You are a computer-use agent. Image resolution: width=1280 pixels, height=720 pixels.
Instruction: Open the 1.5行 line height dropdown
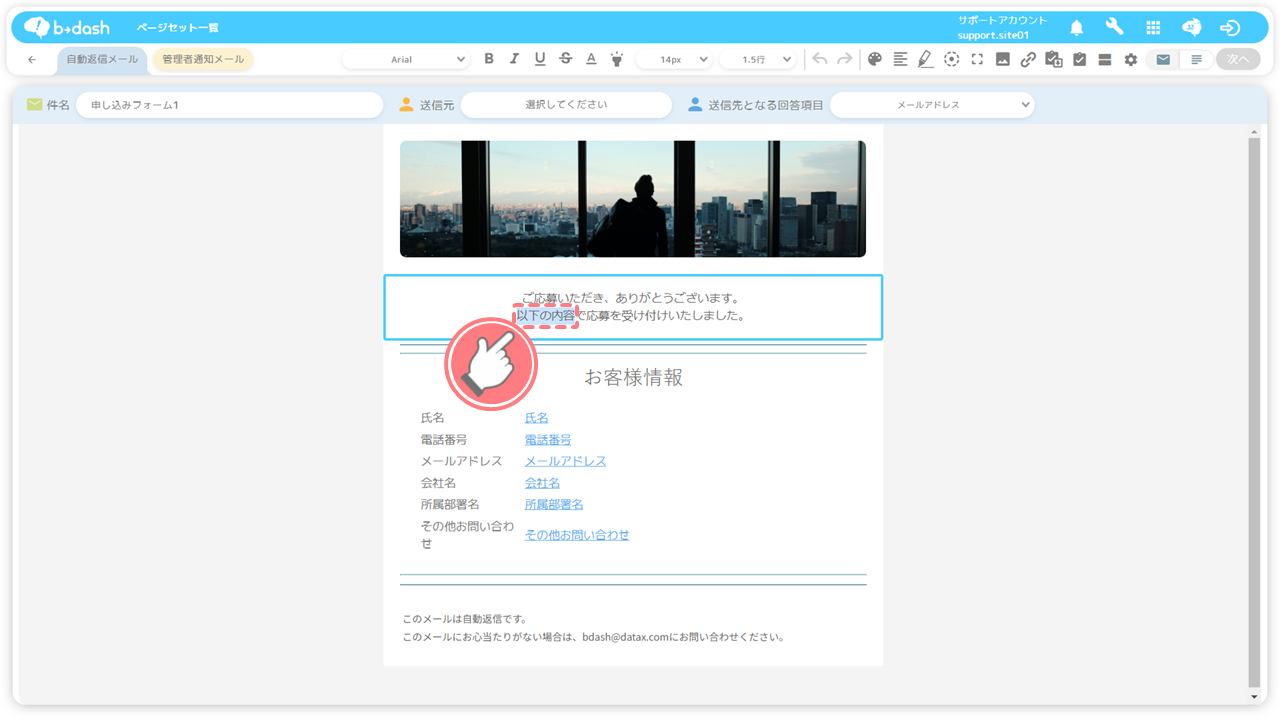click(x=757, y=59)
